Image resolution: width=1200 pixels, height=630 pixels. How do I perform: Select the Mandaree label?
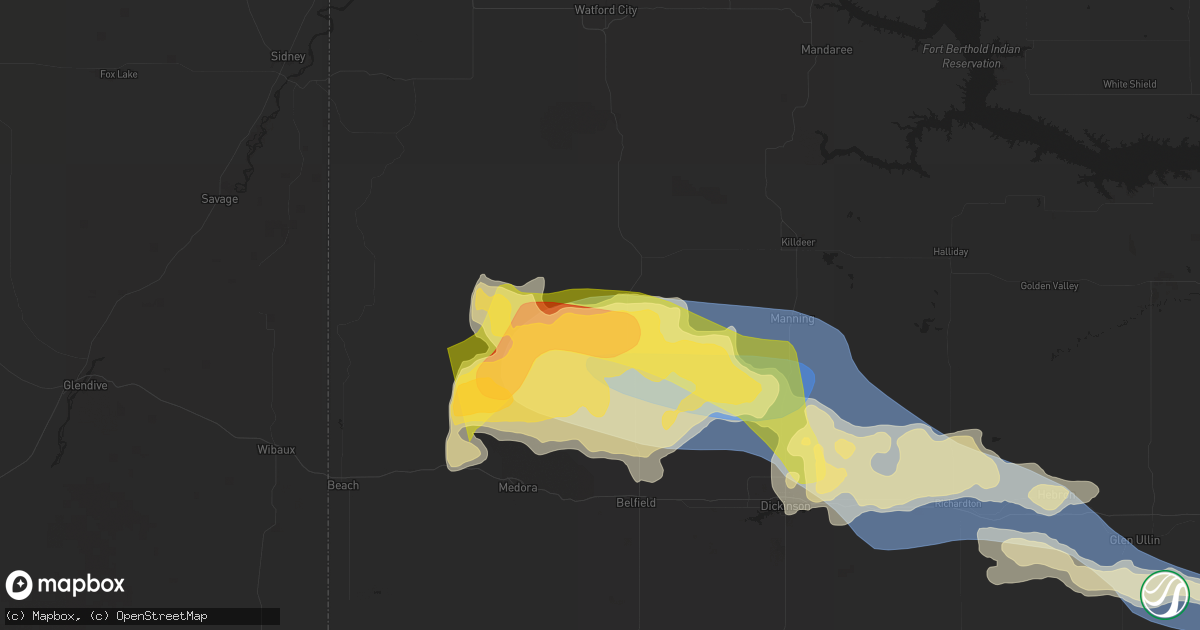tap(827, 49)
